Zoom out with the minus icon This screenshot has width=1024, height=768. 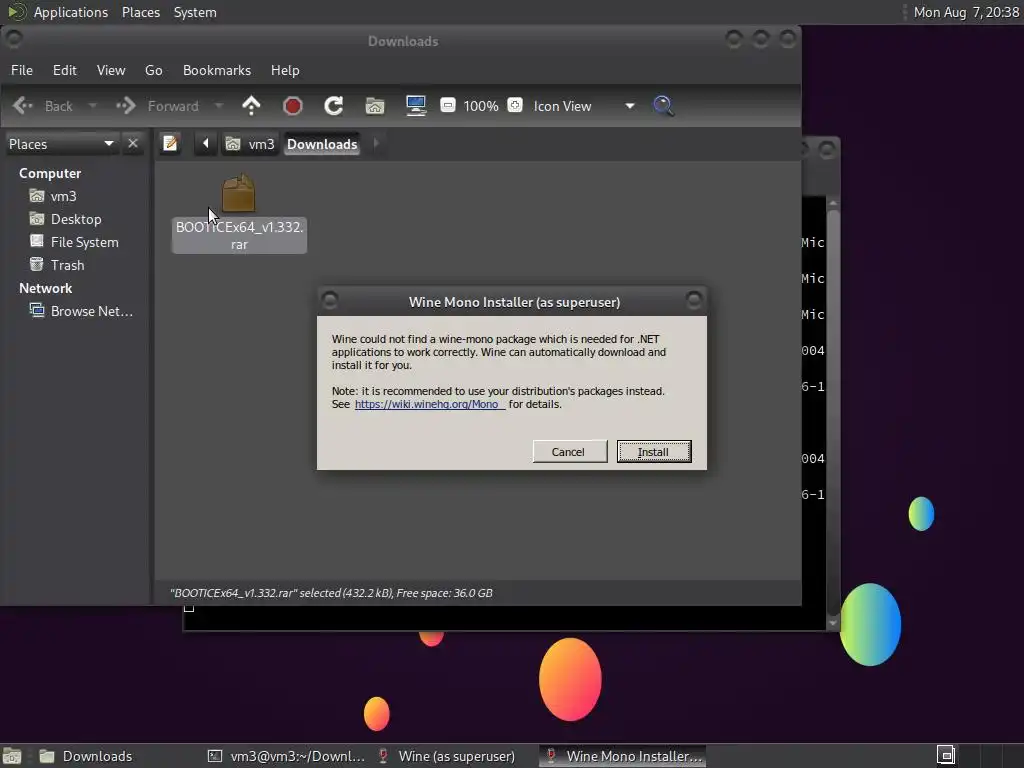click(447, 105)
